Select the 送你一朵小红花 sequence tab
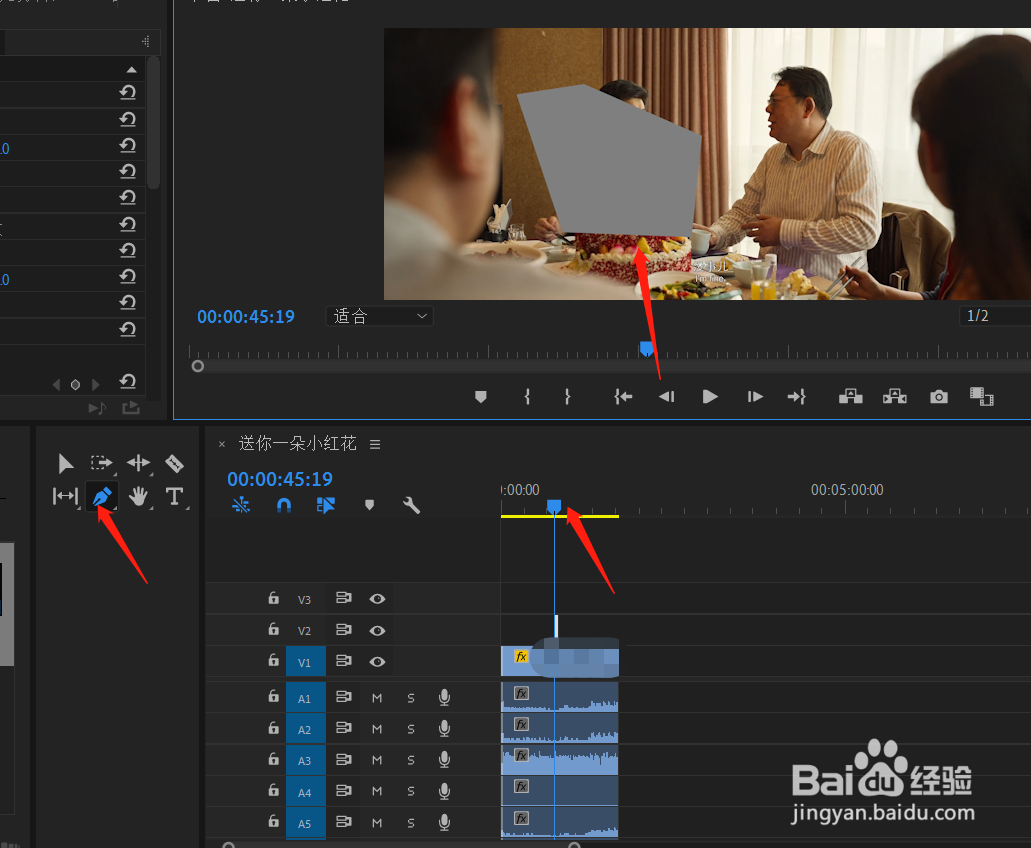 [x=297, y=444]
